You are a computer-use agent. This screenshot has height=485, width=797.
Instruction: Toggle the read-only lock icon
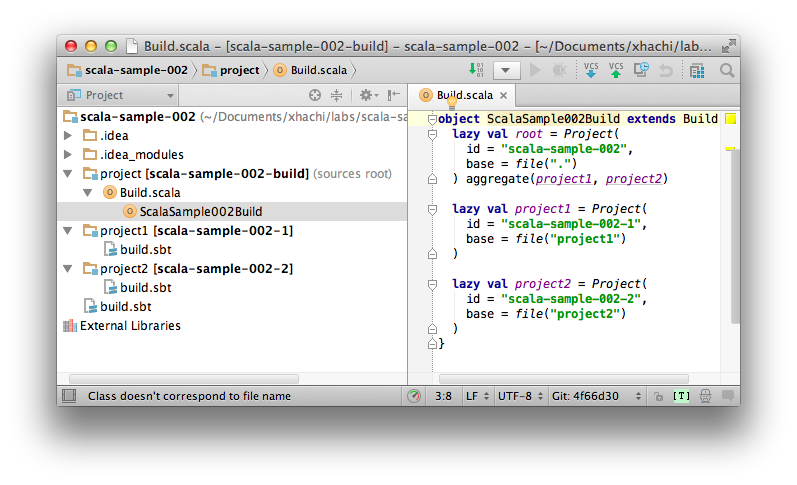658,397
